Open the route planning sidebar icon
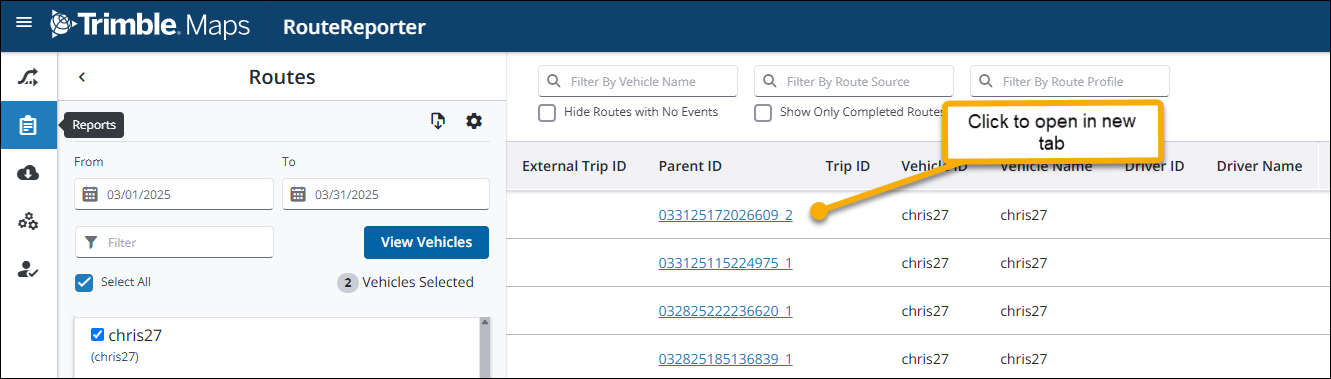Image resolution: width=1331 pixels, height=379 pixels. tap(28, 77)
